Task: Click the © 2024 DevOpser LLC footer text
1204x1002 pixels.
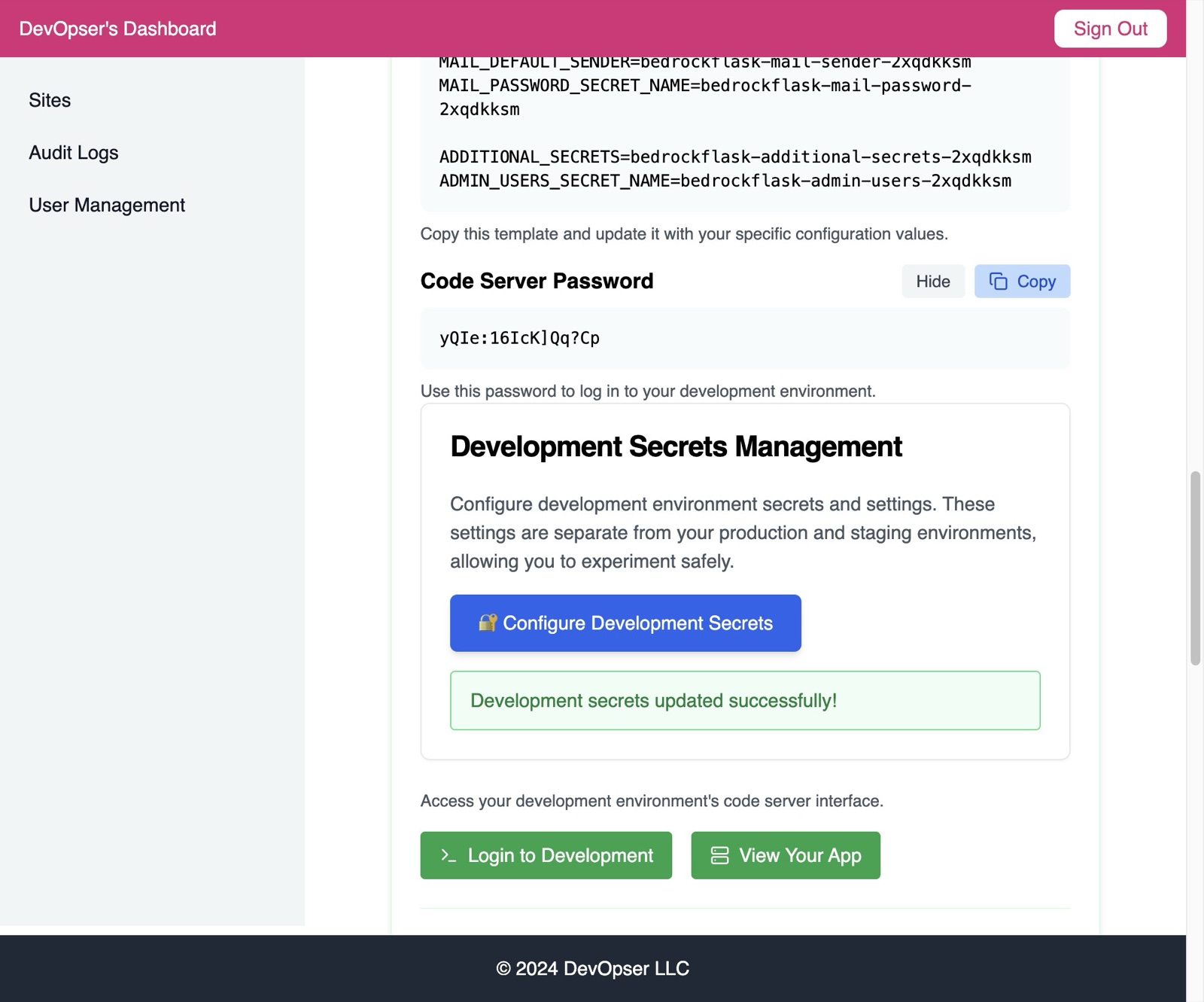Action: pos(593,968)
